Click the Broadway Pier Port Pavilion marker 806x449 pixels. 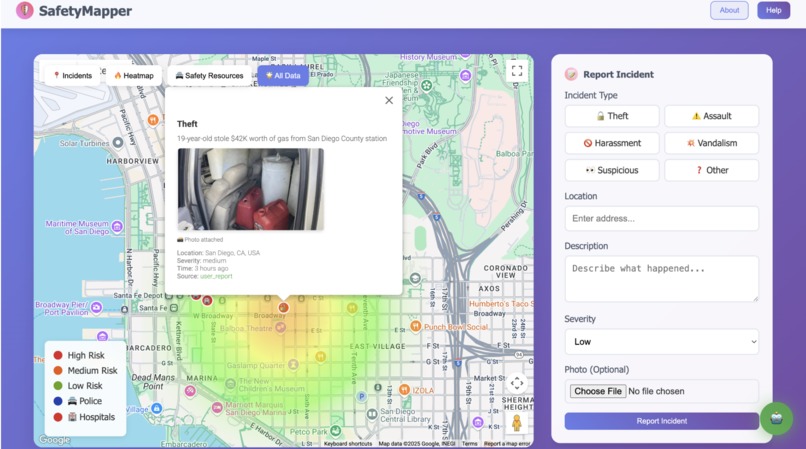click(x=96, y=308)
